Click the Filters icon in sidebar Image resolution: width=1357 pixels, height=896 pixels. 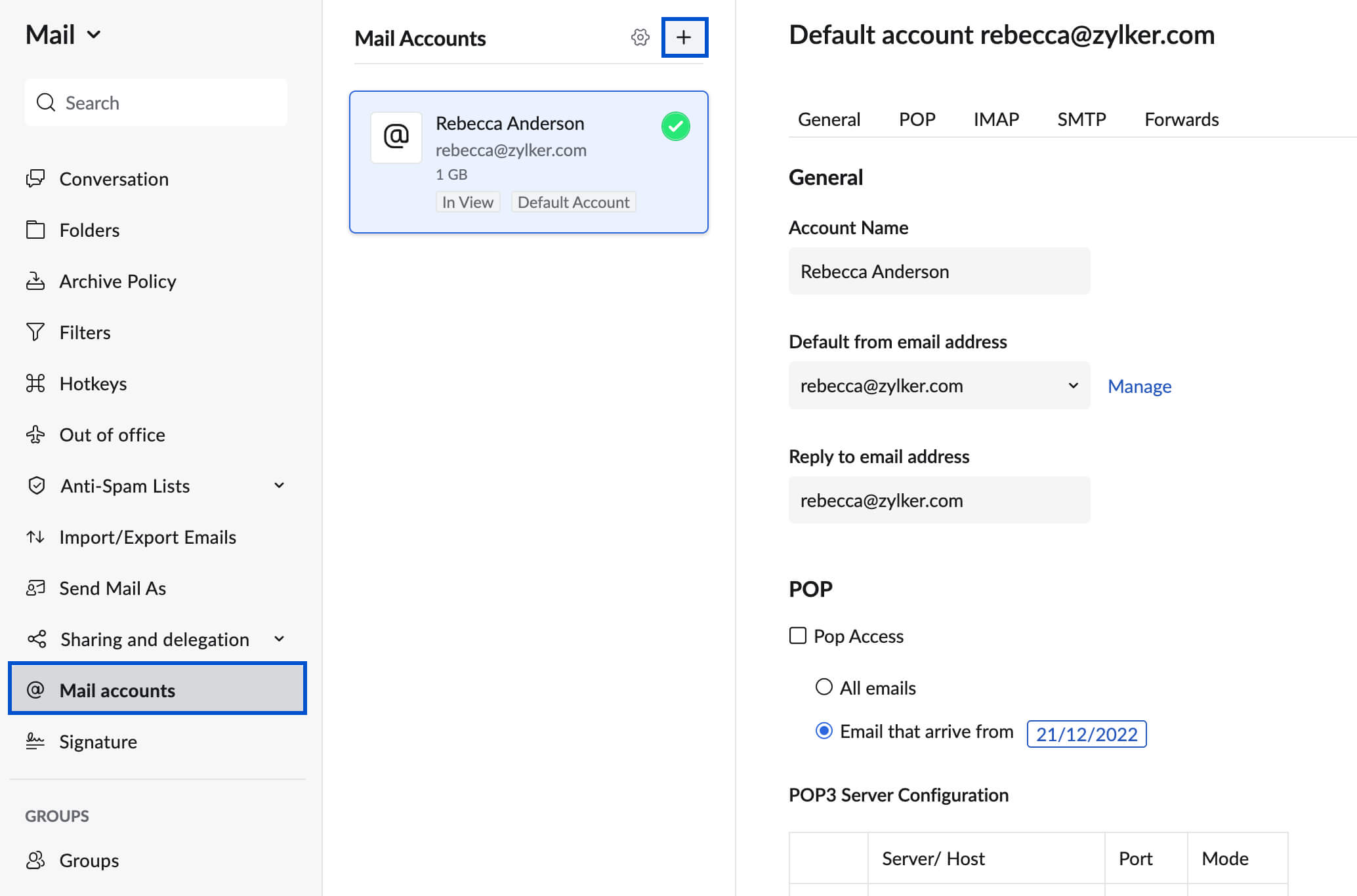pos(36,331)
